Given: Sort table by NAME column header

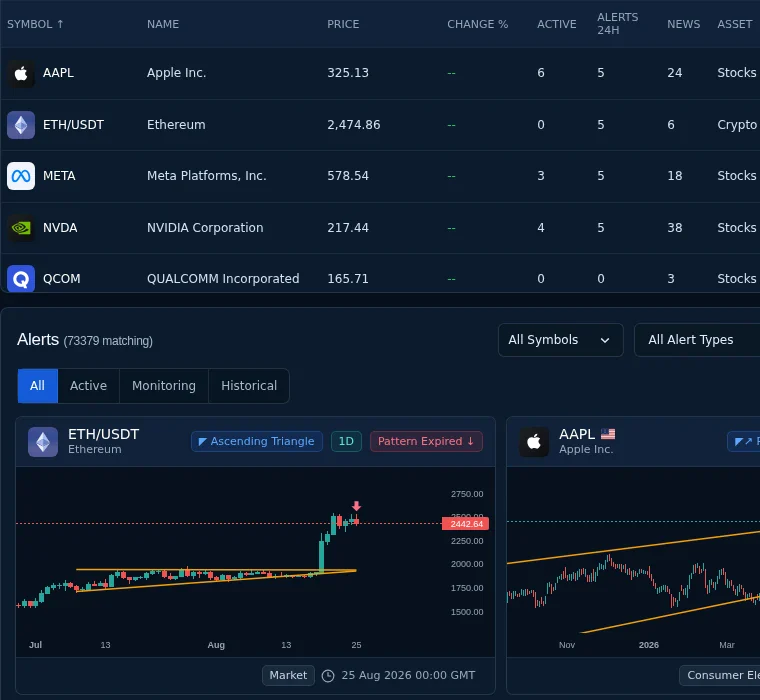Looking at the screenshot, I should point(163,24).
